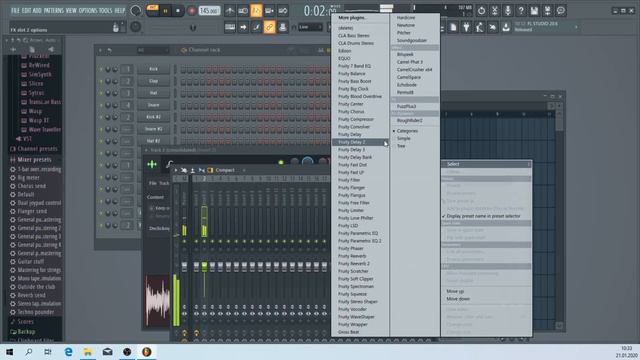The height and width of the screenshot is (360, 640).
Task: Click the Clap channel button
Action: 153,81
